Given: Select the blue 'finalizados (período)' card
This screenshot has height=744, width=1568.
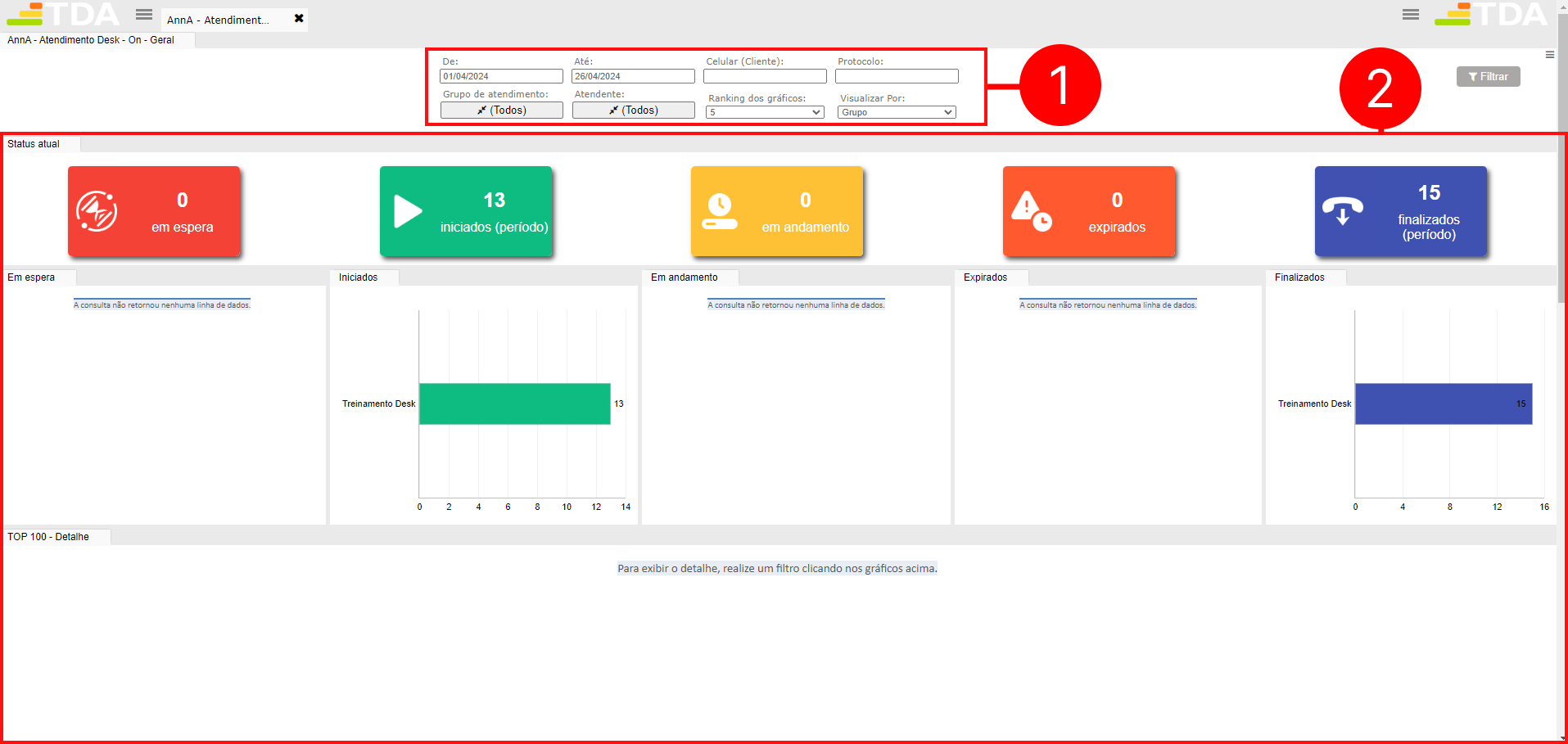Looking at the screenshot, I should point(1401,211).
